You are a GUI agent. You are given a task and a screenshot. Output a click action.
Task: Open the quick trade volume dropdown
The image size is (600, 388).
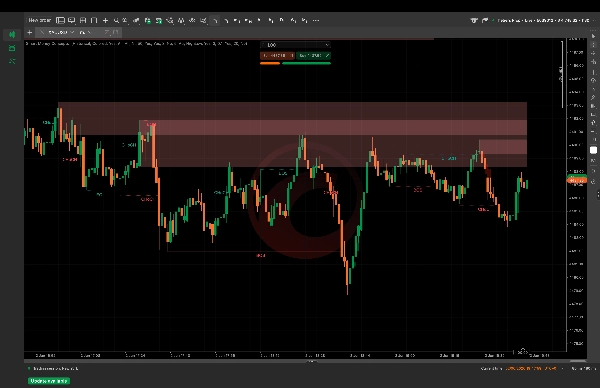coord(295,45)
